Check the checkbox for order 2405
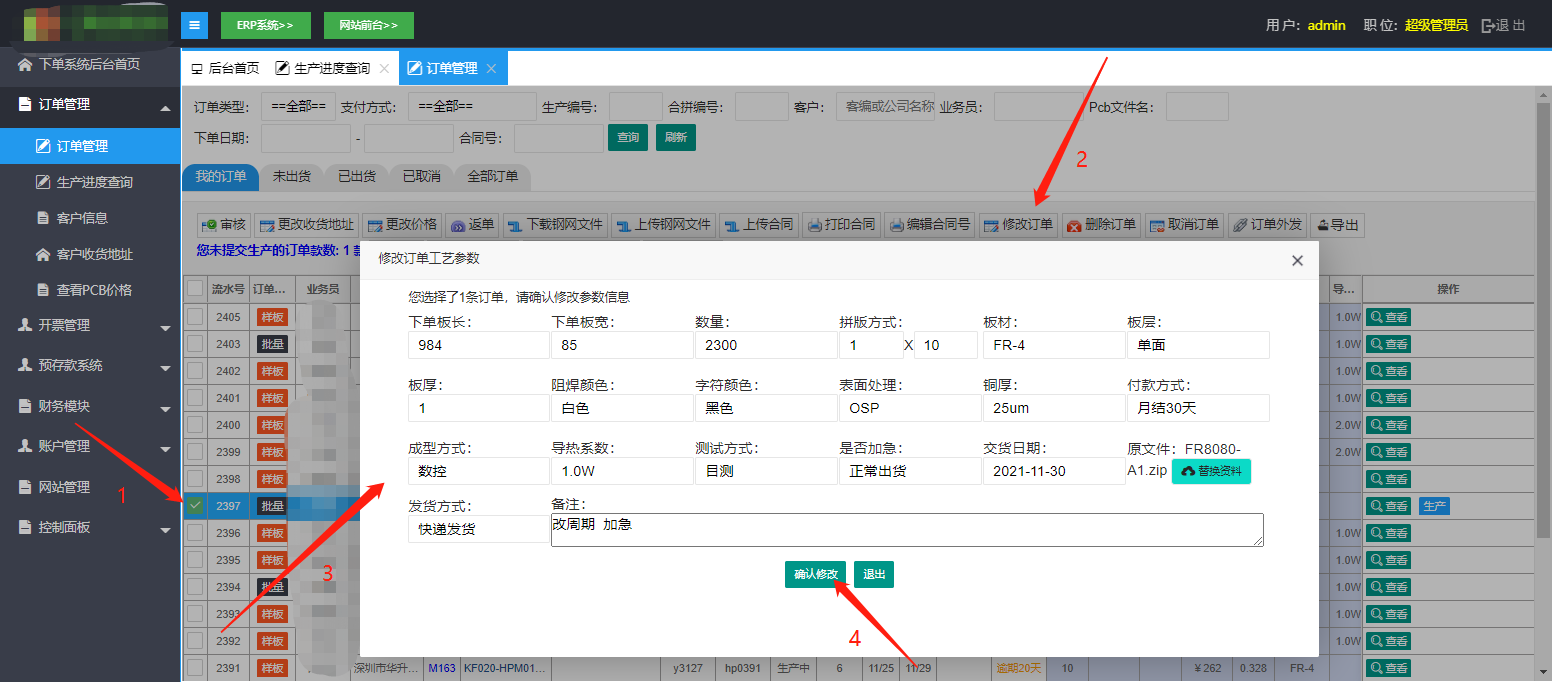 pos(195,317)
